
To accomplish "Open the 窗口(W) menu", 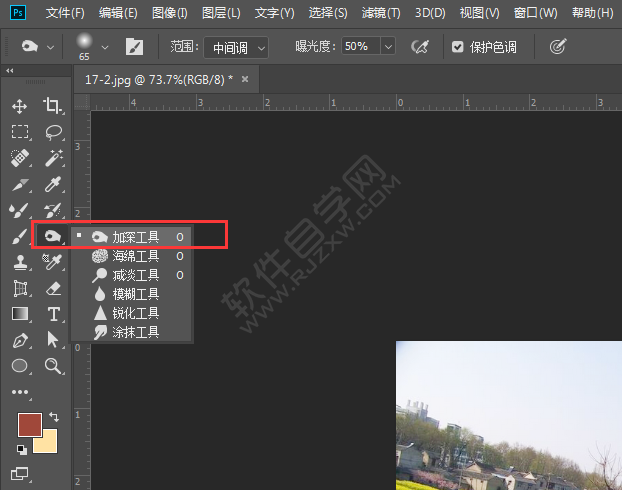I will coord(535,13).
